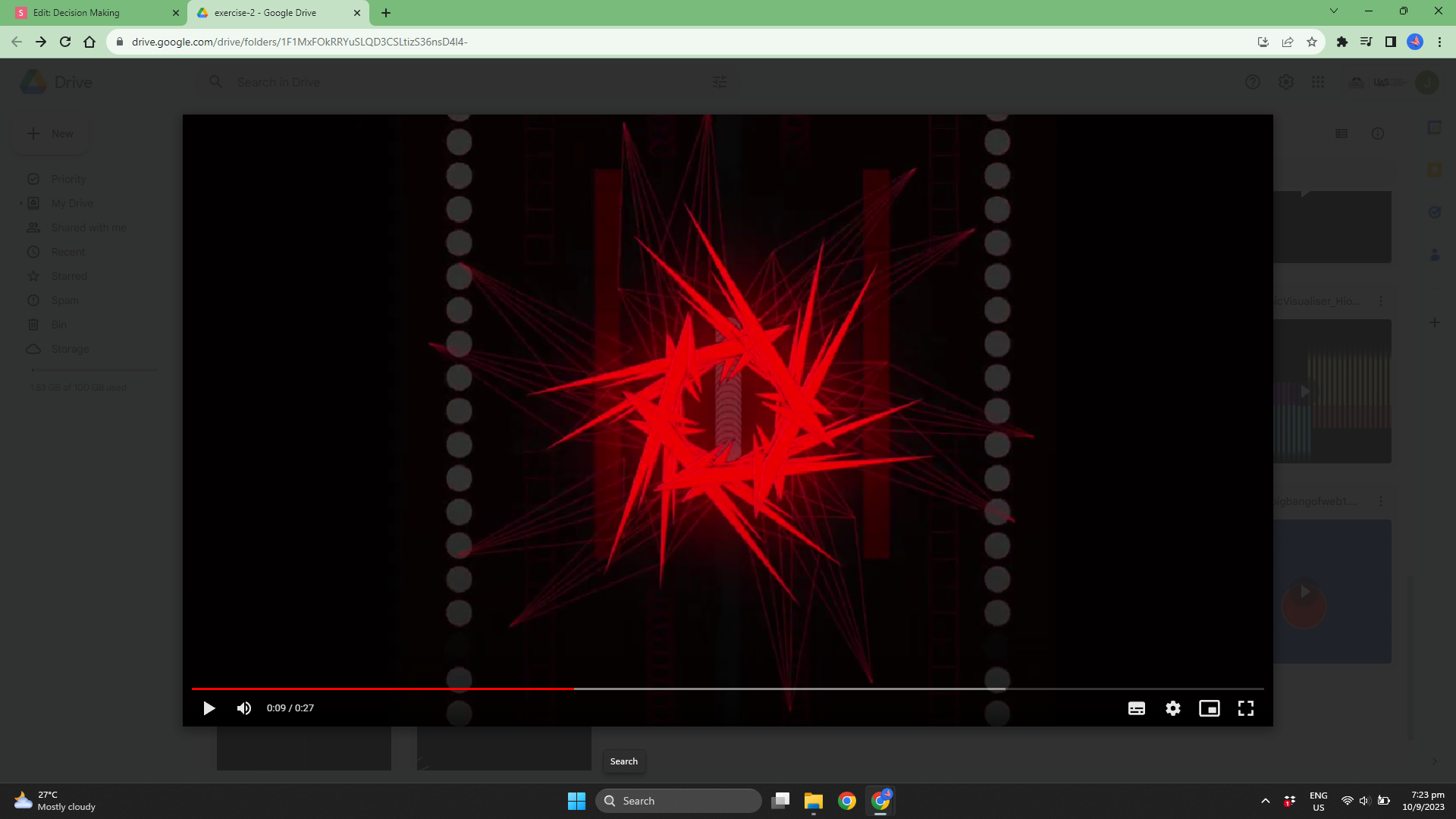This screenshot has height=819, width=1456.
Task: Enable picture-in-picture miniplayer mode
Action: tap(1209, 708)
